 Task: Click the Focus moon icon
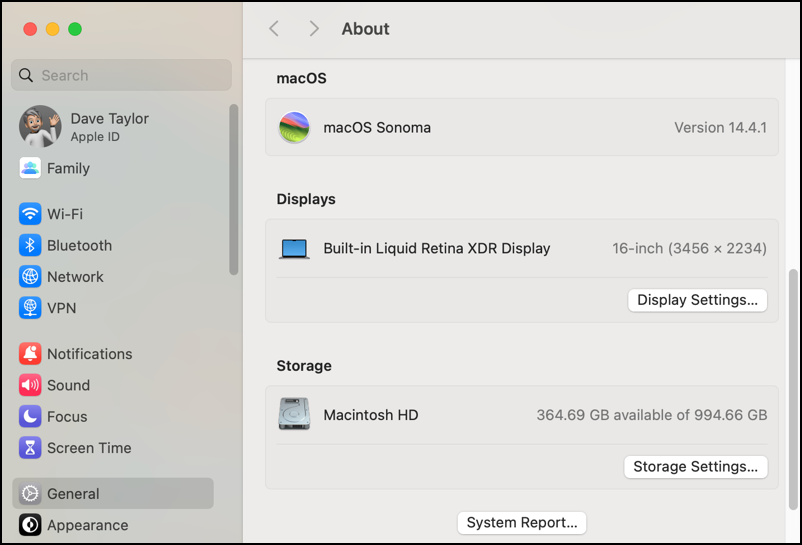(x=30, y=417)
